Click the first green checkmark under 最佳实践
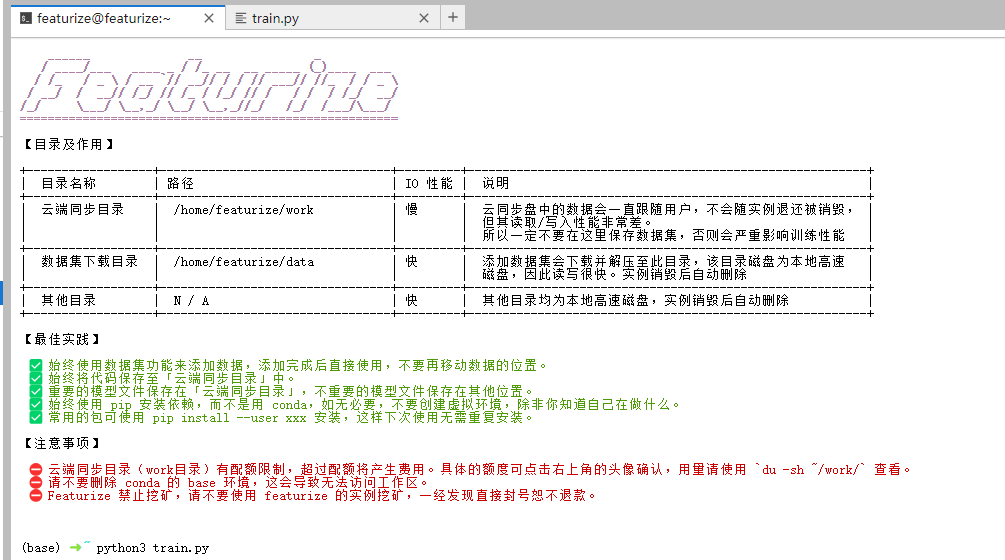This screenshot has height=560, width=1005. click(35, 366)
